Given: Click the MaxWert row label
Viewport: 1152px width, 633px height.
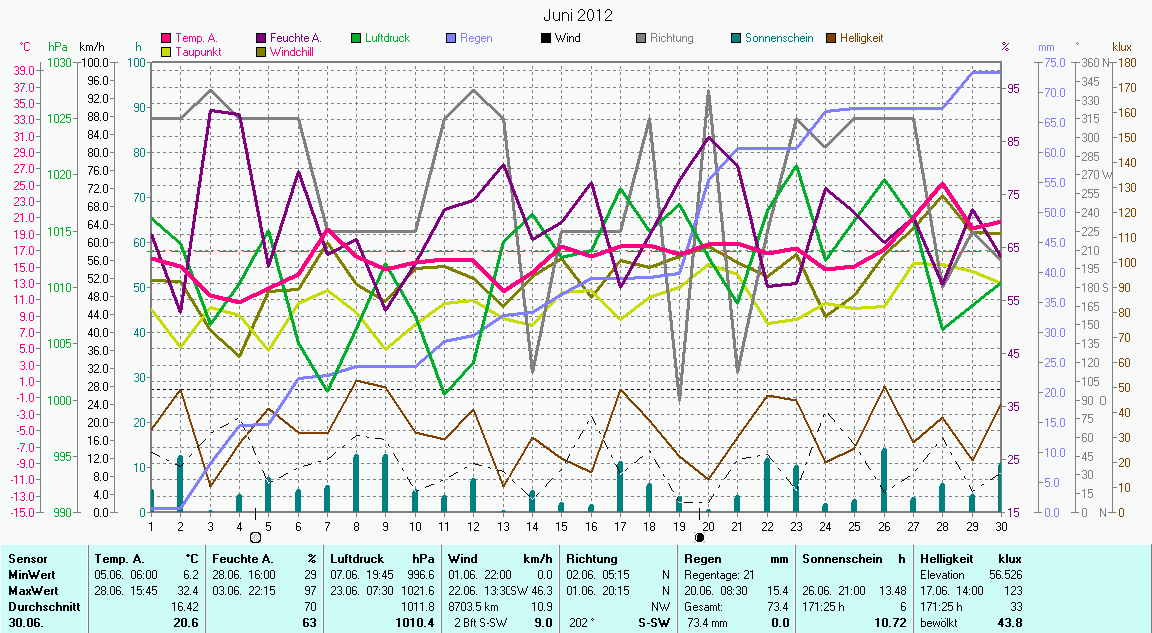Looking at the screenshot, I should pyautogui.click(x=32, y=591).
